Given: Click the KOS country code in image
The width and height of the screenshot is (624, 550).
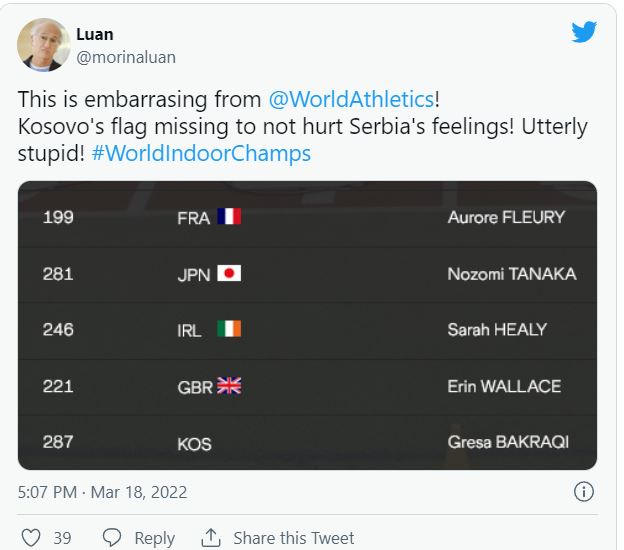Looking at the screenshot, I should [194, 443].
